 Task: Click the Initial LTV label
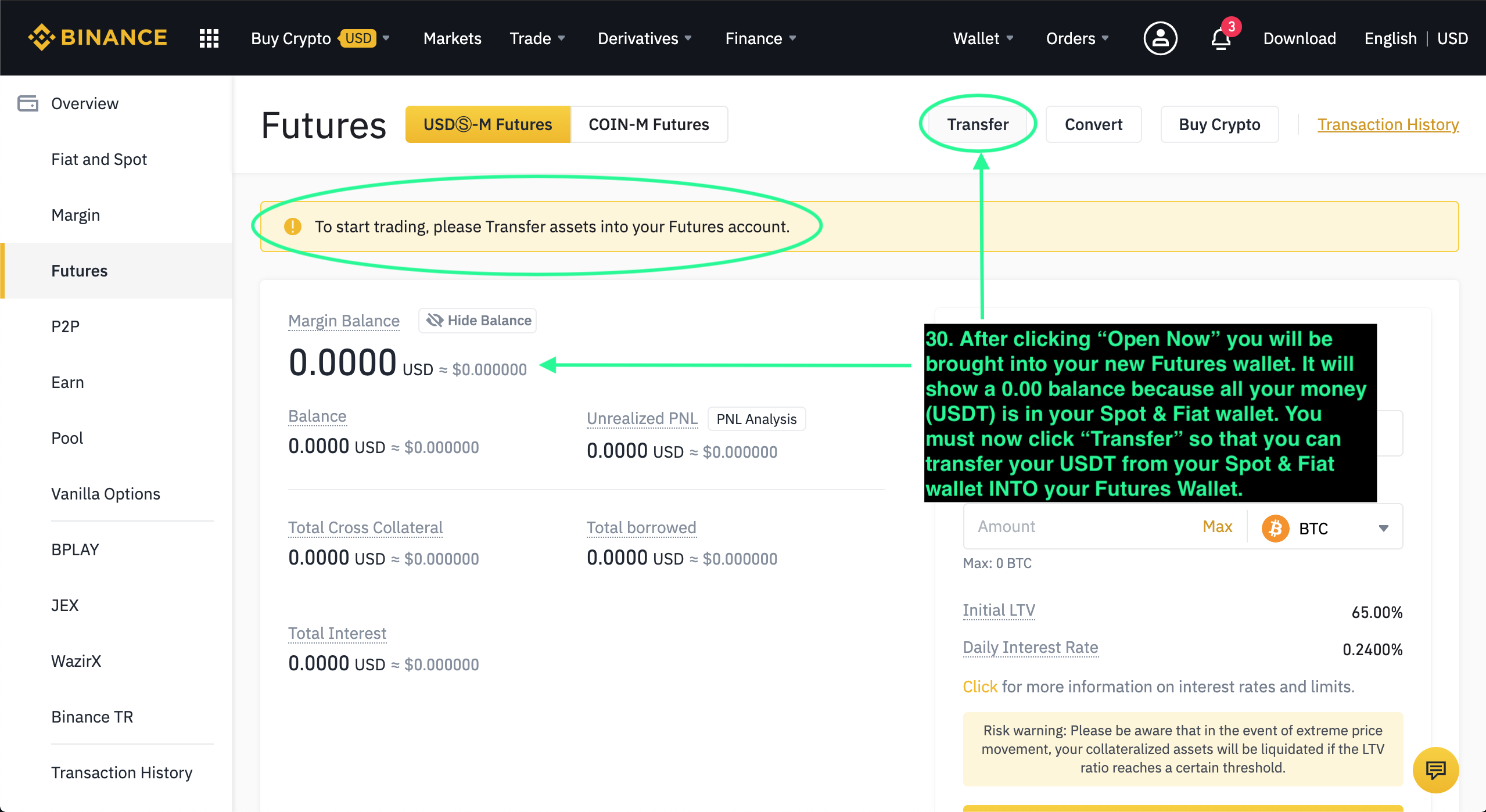tap(999, 610)
